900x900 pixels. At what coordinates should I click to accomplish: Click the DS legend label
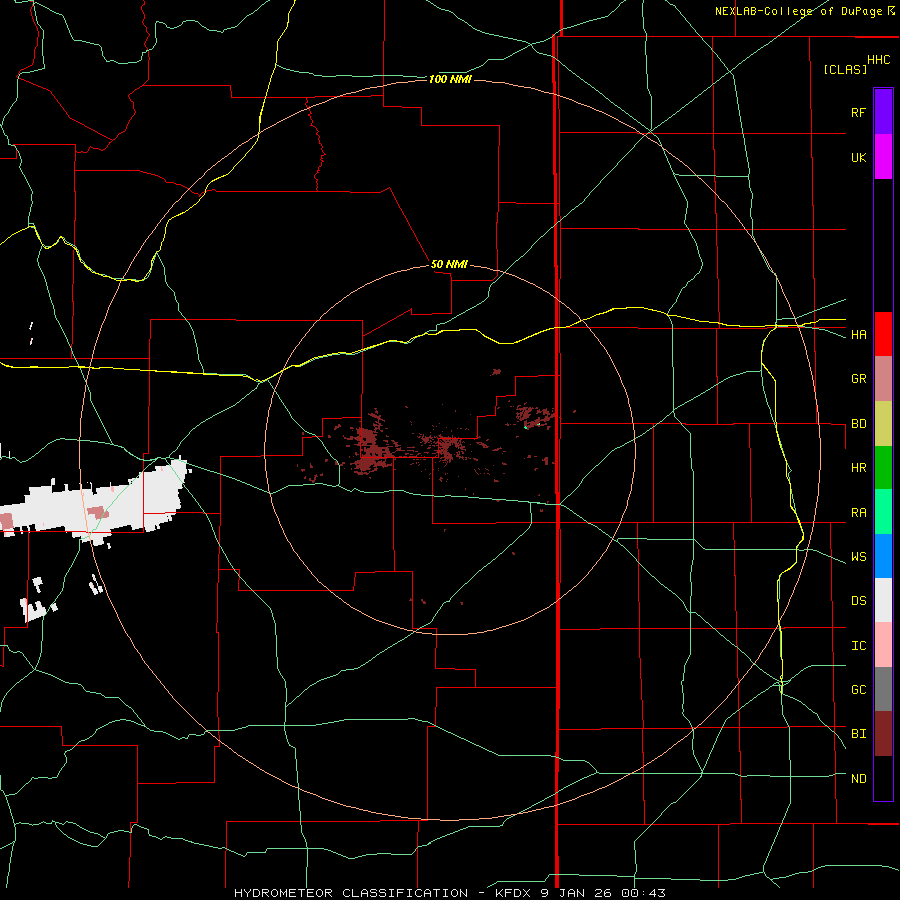pos(858,601)
